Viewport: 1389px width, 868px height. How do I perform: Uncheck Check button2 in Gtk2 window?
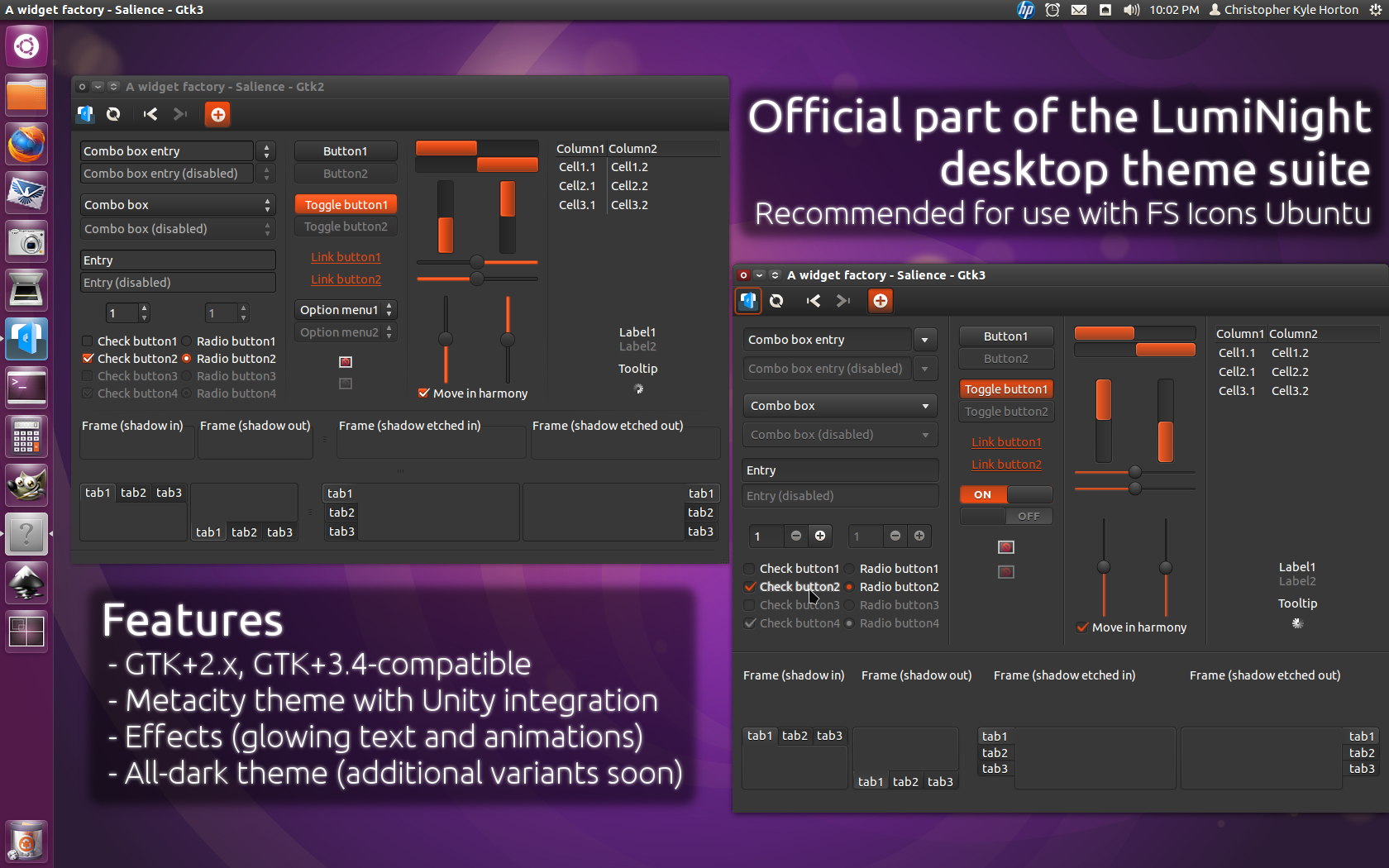pos(130,359)
